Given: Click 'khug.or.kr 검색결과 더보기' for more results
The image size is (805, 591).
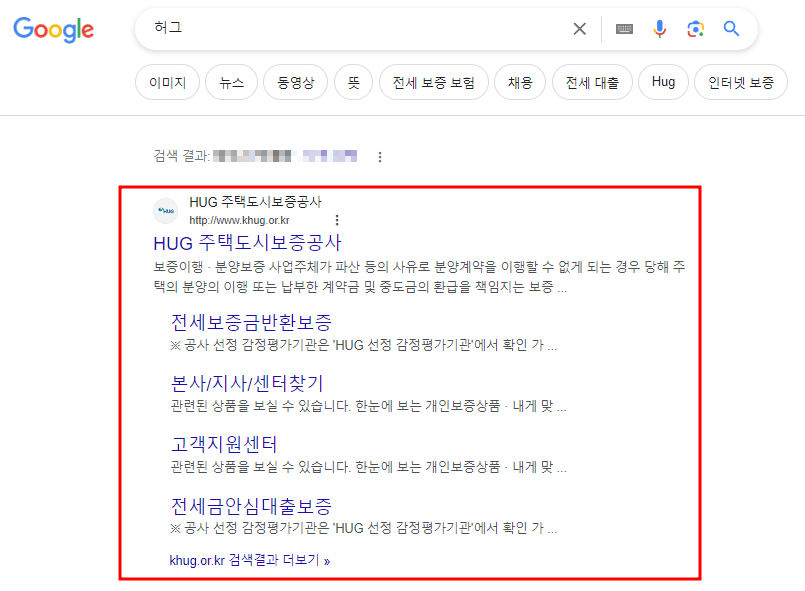Looking at the screenshot, I should (246, 562).
